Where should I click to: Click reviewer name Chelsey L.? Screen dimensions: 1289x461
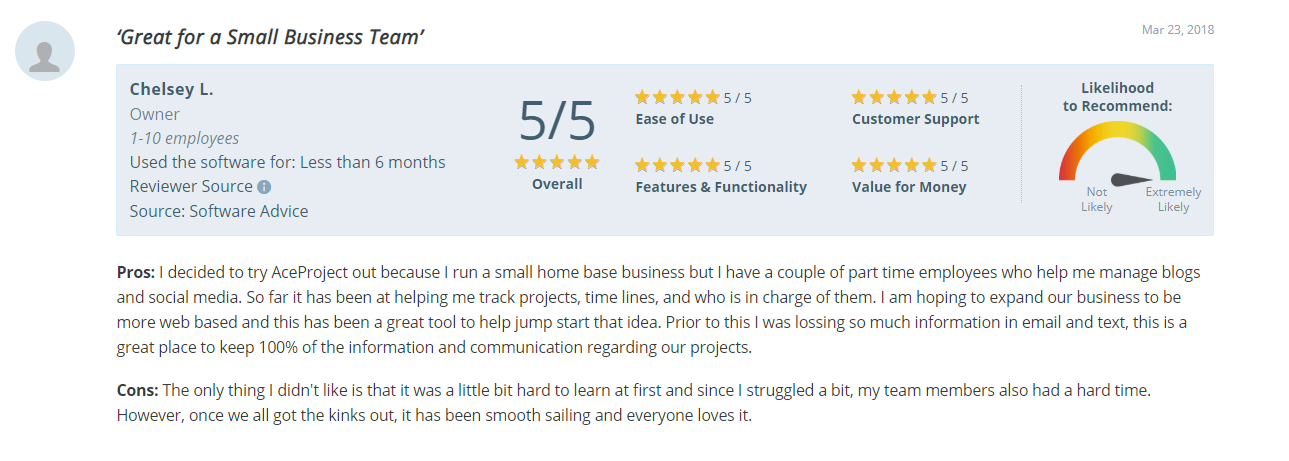tap(172, 89)
